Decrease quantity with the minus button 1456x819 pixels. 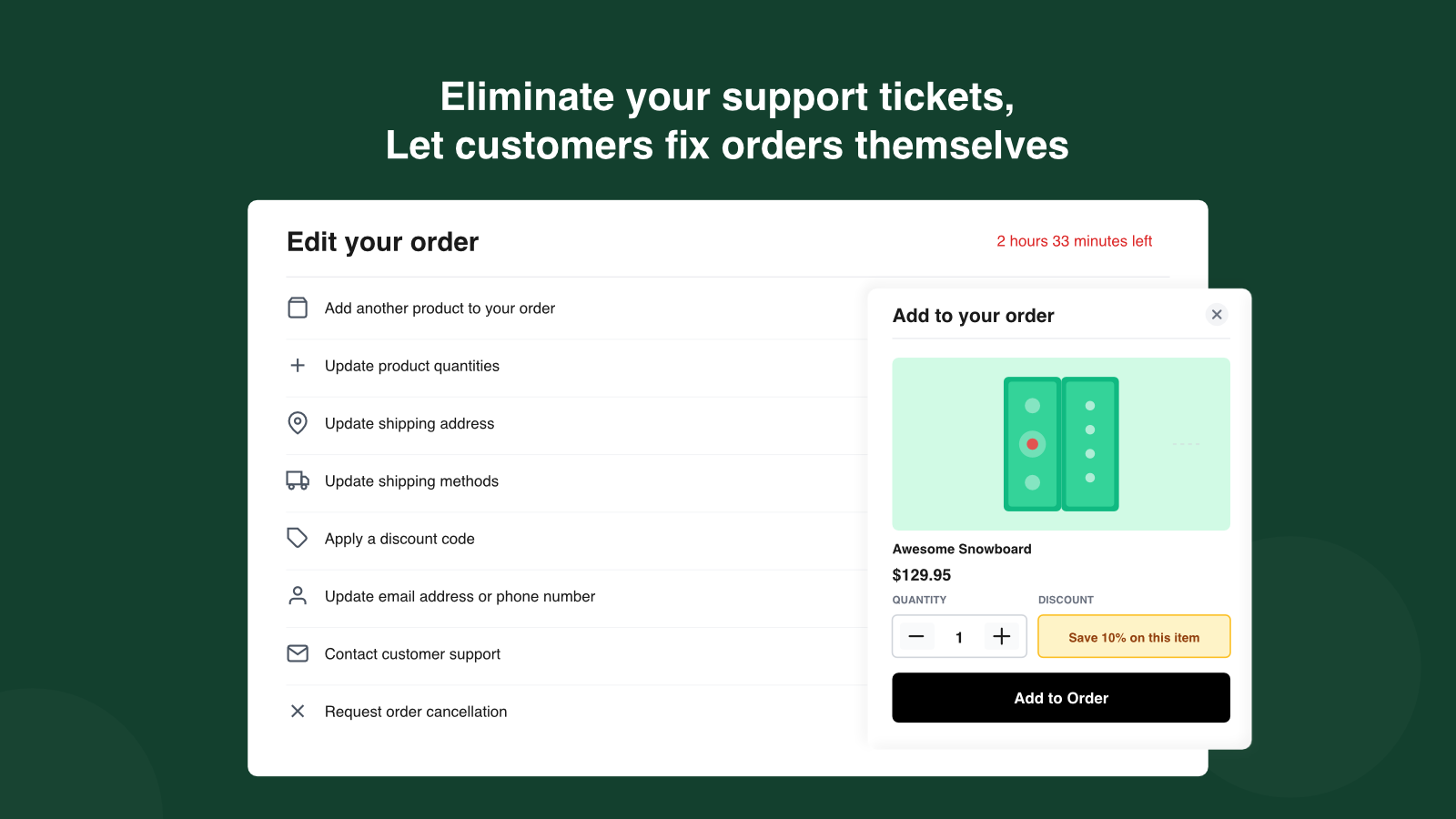(916, 637)
